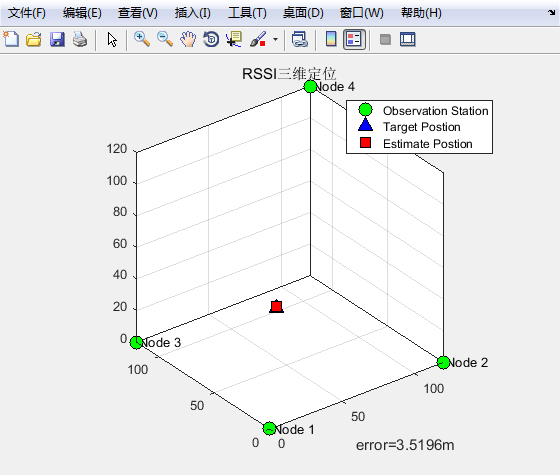The width and height of the screenshot is (560, 475).
Task: Select the Pan hand tool
Action: point(188,39)
